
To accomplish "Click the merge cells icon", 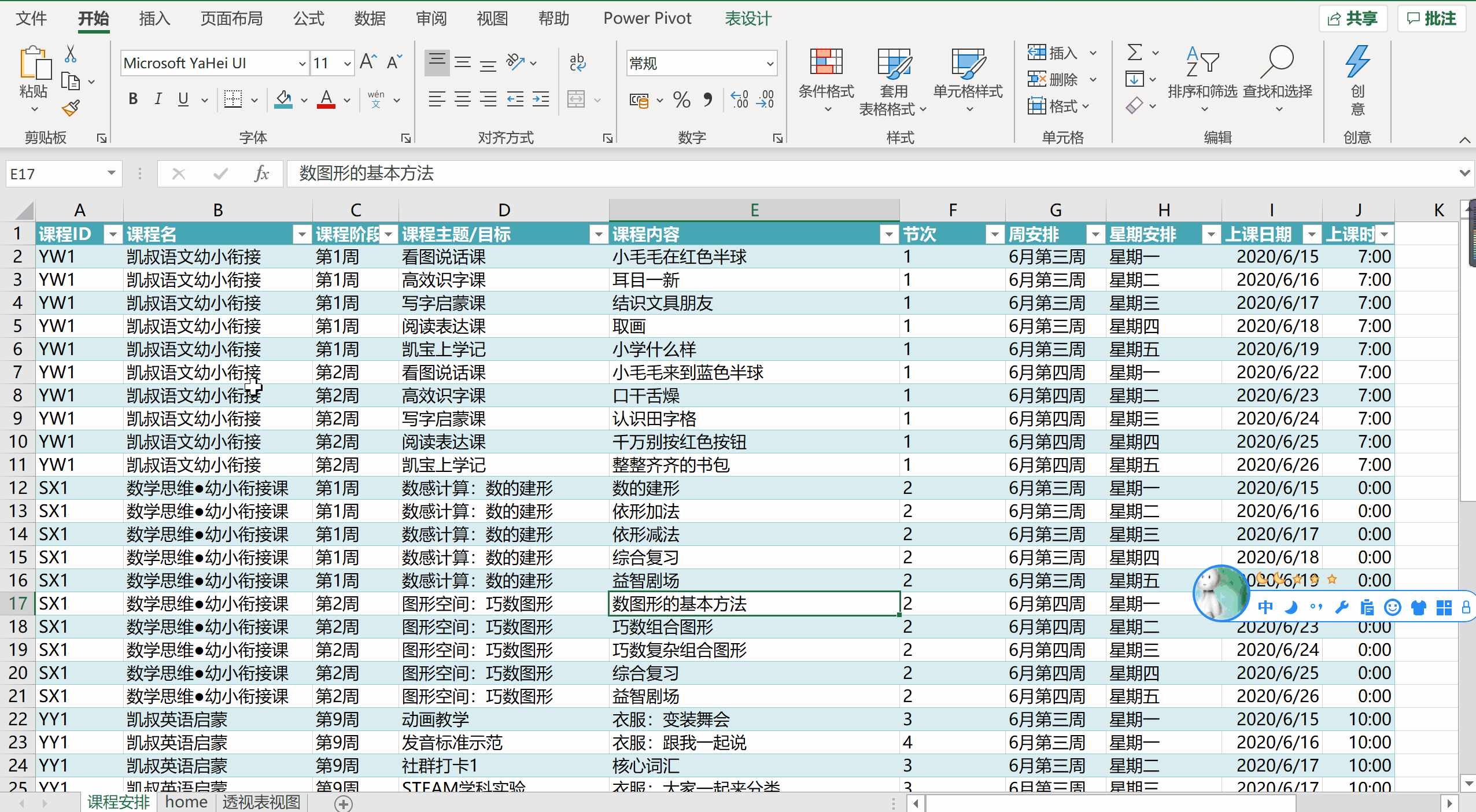I will [576, 99].
